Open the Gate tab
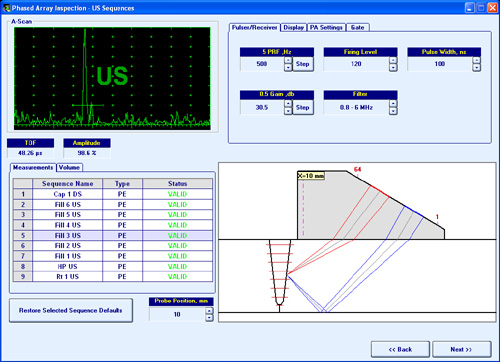Screen dimensions: 500x362 click(357, 28)
